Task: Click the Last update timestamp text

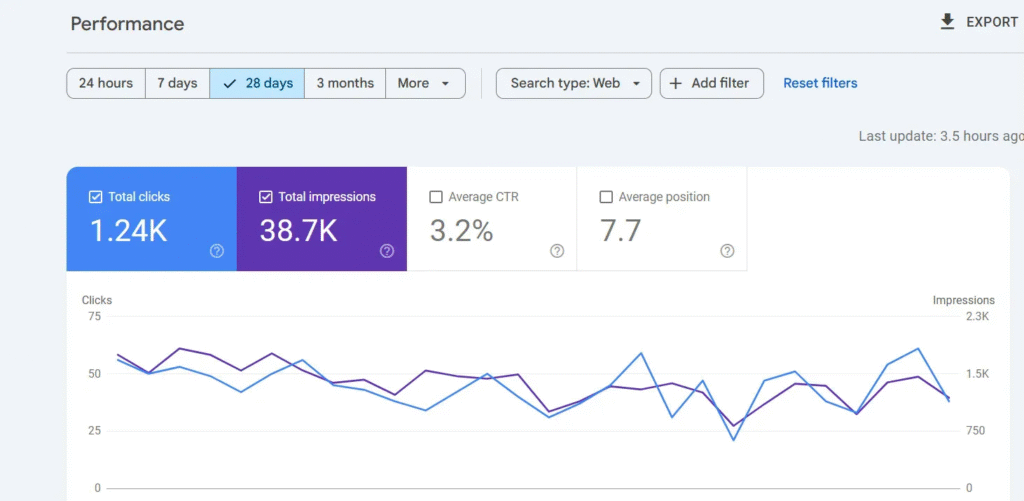Action: (941, 137)
